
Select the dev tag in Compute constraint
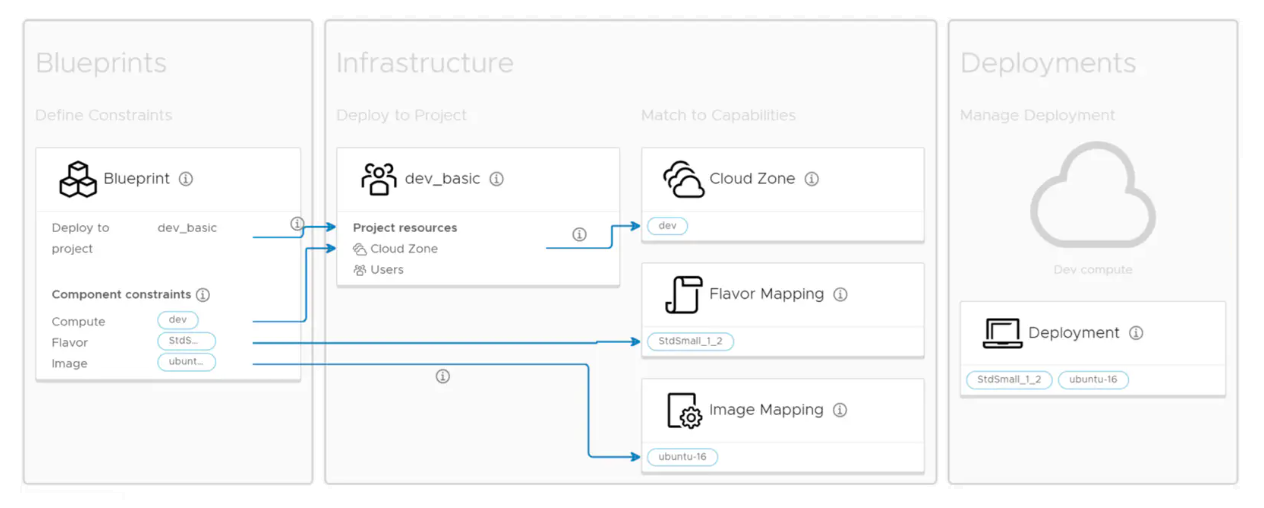point(178,320)
